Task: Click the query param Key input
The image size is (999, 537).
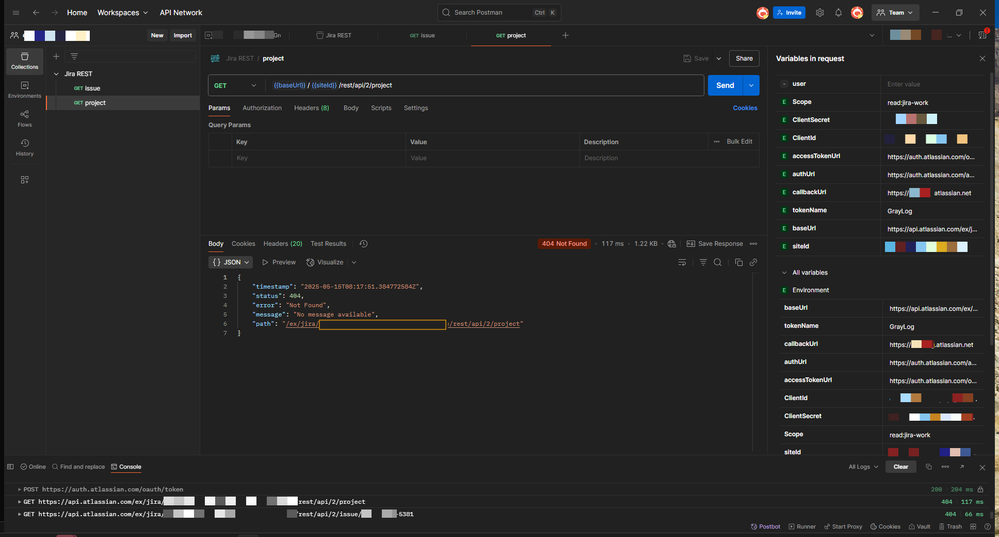Action: coord(319,159)
